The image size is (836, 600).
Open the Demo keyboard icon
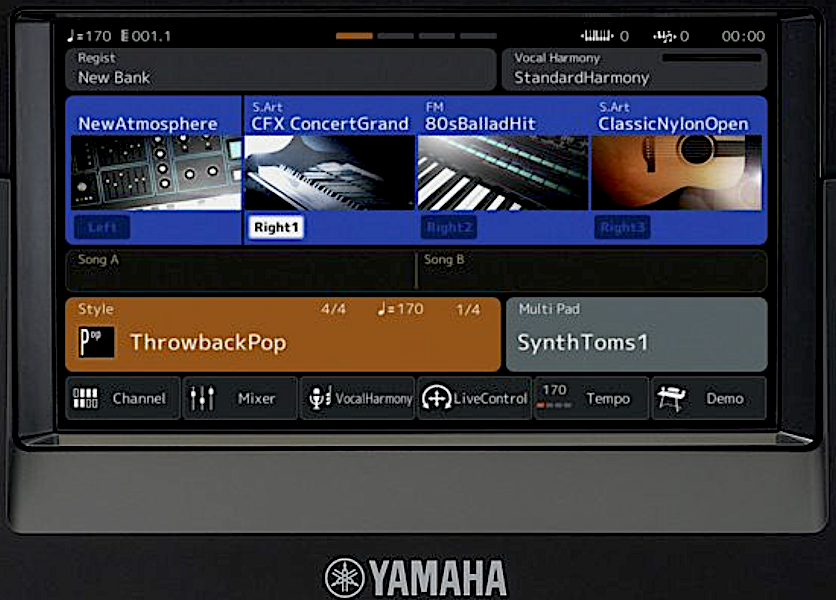[672, 398]
